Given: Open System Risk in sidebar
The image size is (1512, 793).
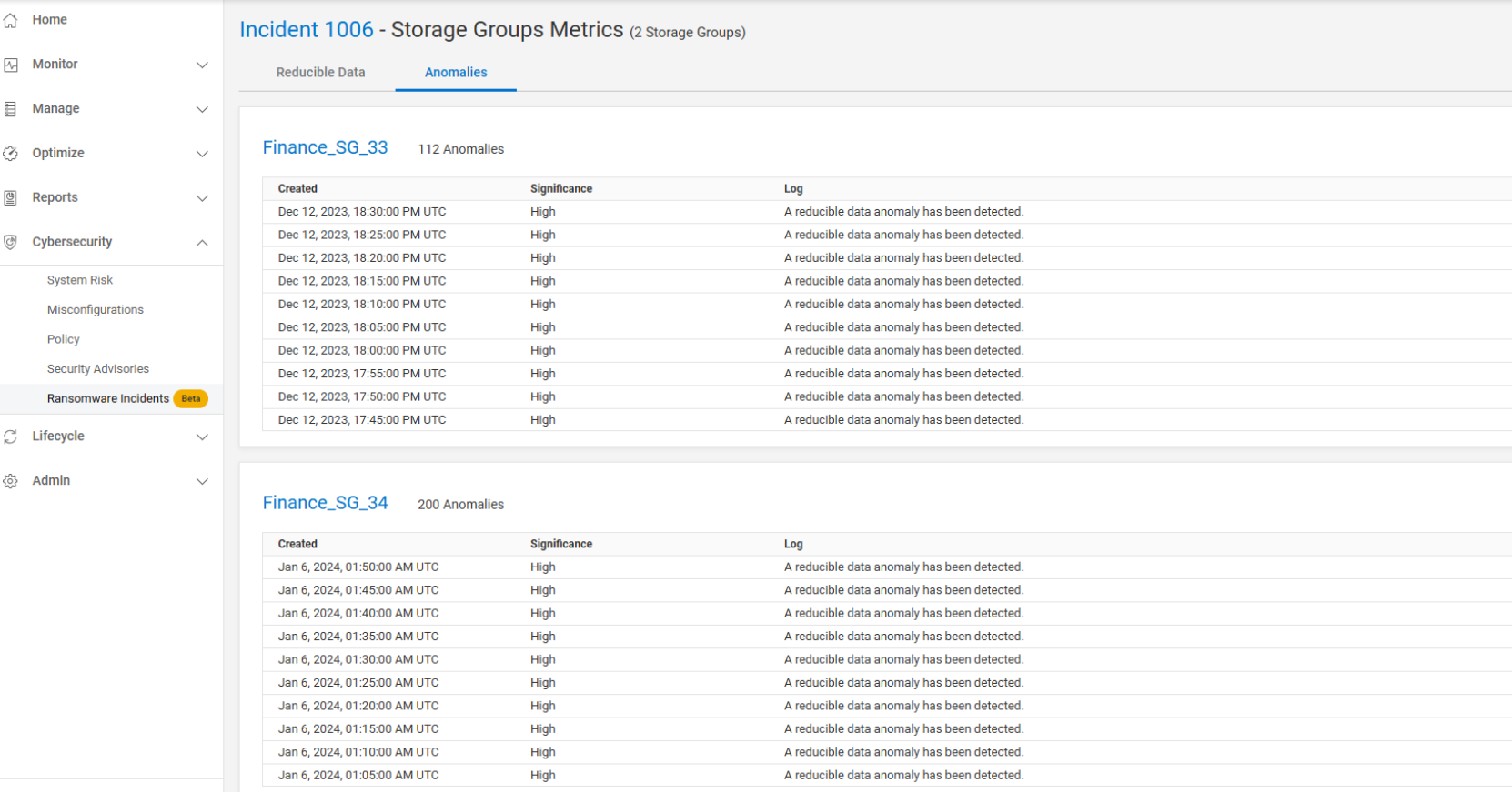Looking at the screenshot, I should (x=80, y=280).
